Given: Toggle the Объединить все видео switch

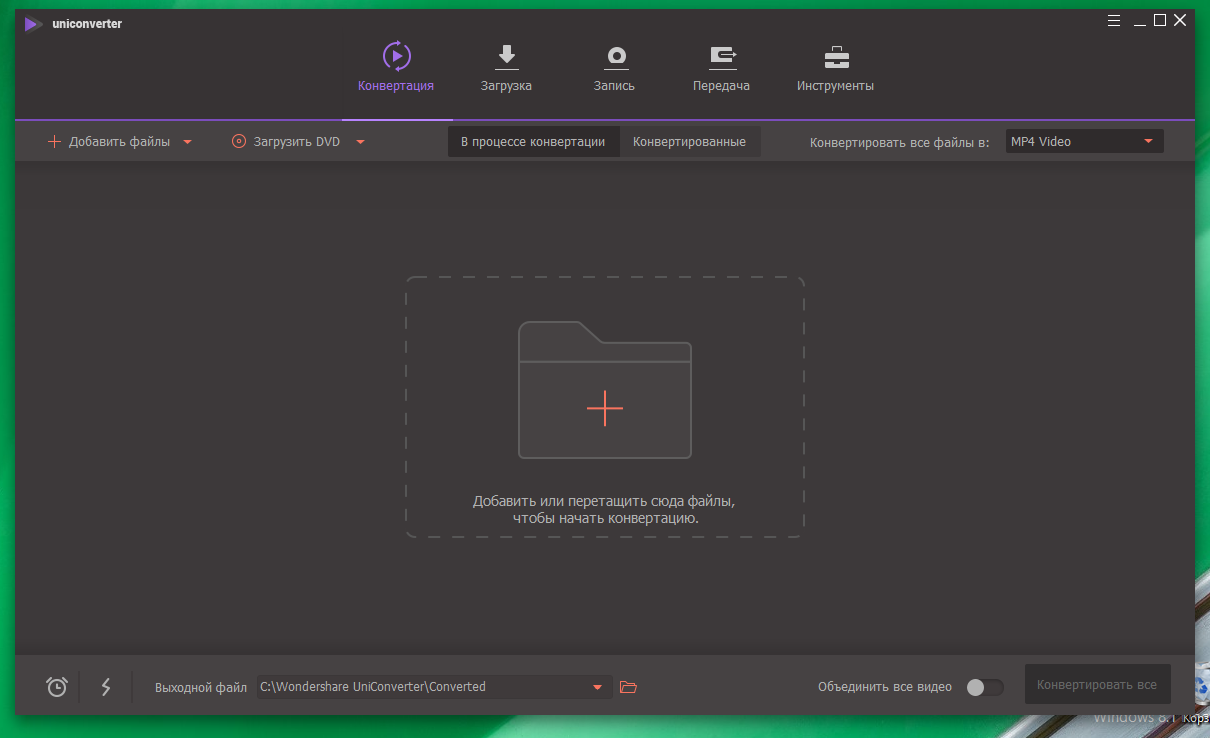Looking at the screenshot, I should (984, 687).
